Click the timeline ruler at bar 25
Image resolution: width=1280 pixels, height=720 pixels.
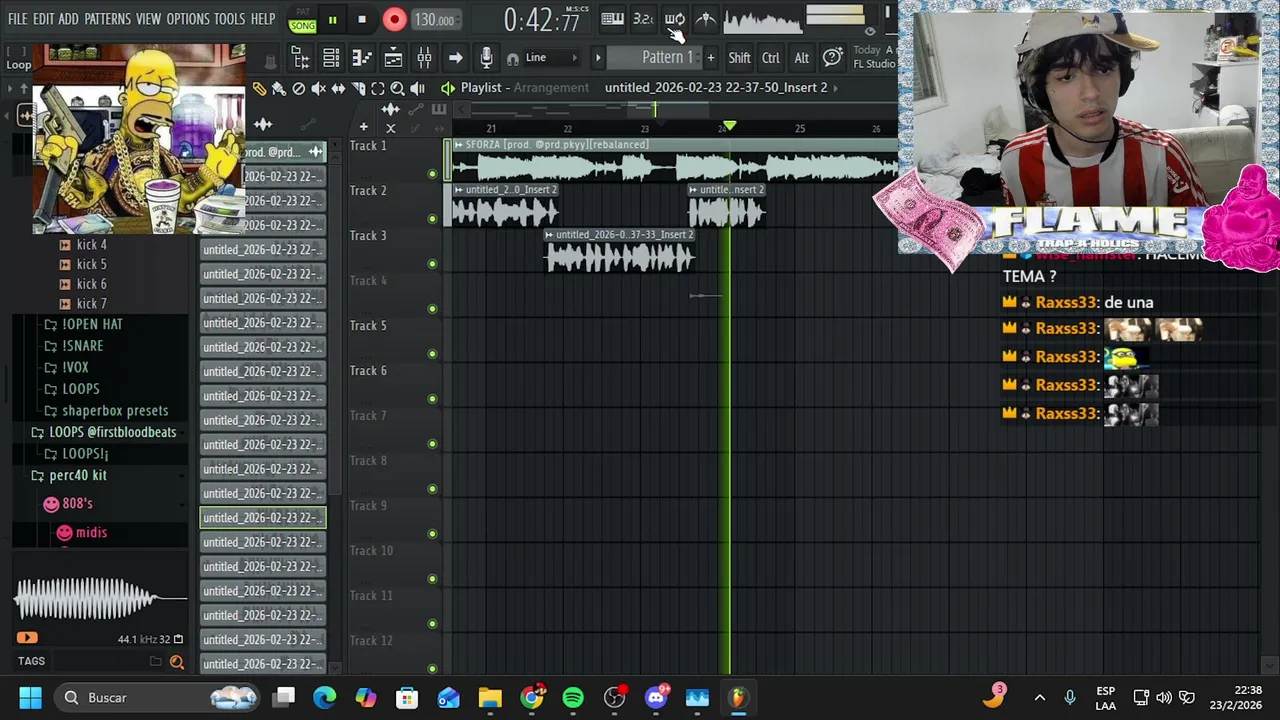(800, 128)
